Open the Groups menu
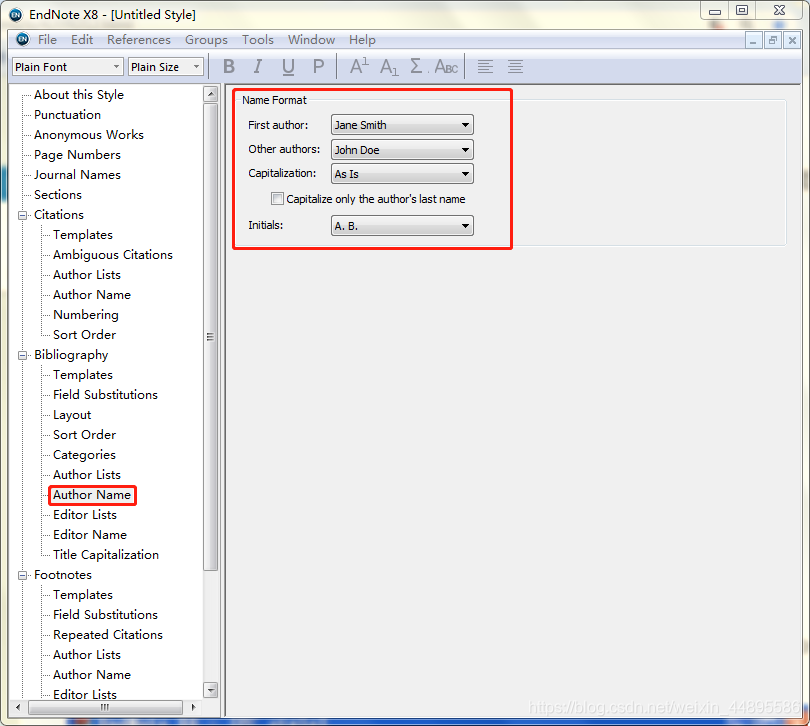810x726 pixels. coord(206,40)
